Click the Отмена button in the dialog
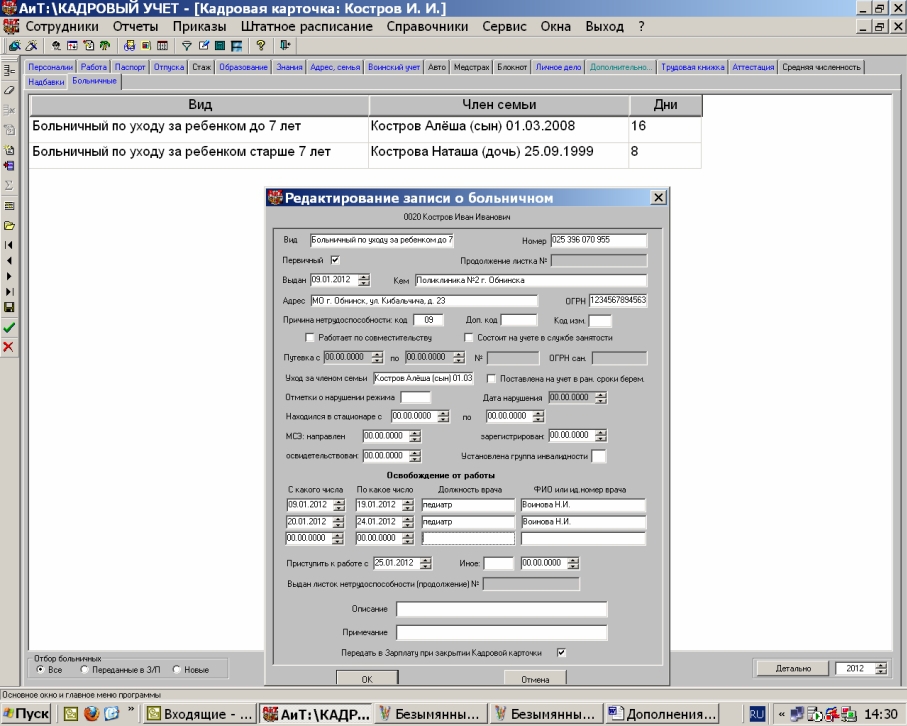This screenshot has width=907, height=726. (535, 679)
